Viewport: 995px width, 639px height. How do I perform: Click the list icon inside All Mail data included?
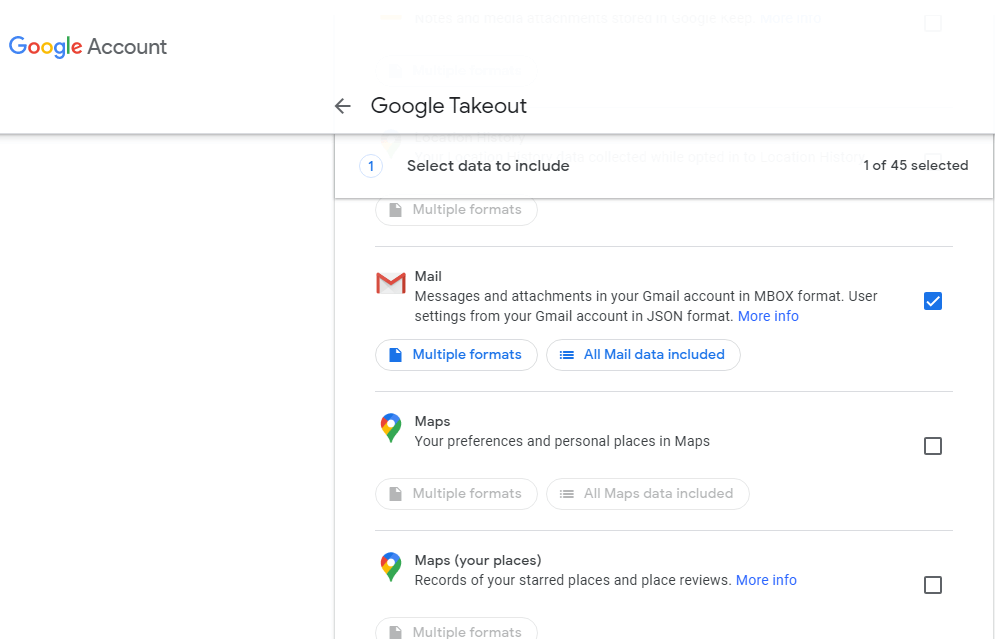[x=566, y=354]
